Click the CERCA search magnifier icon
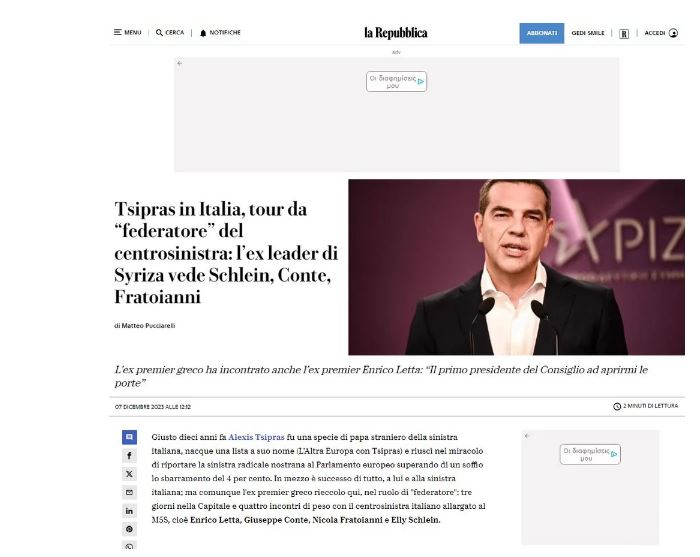Screen dimensions: 700x557 click(x=159, y=33)
